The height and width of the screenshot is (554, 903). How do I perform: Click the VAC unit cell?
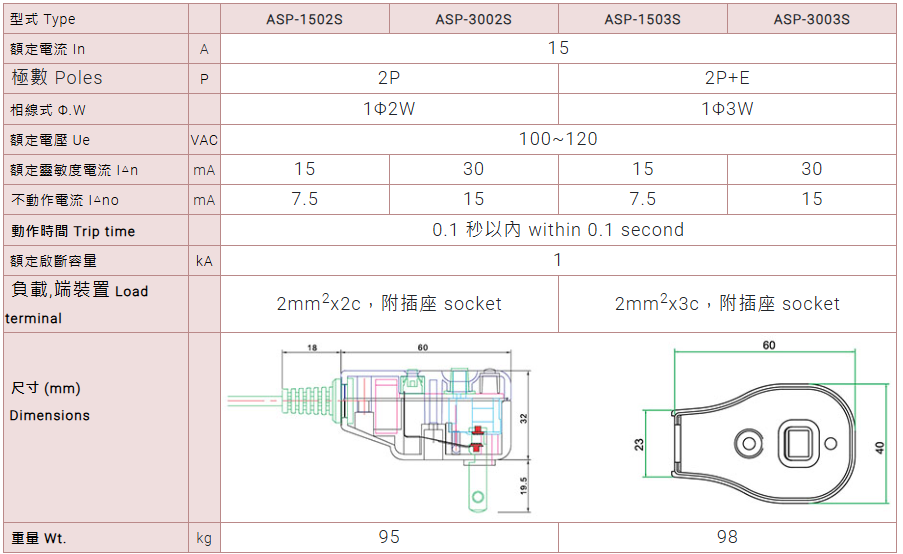pyautogui.click(x=204, y=140)
